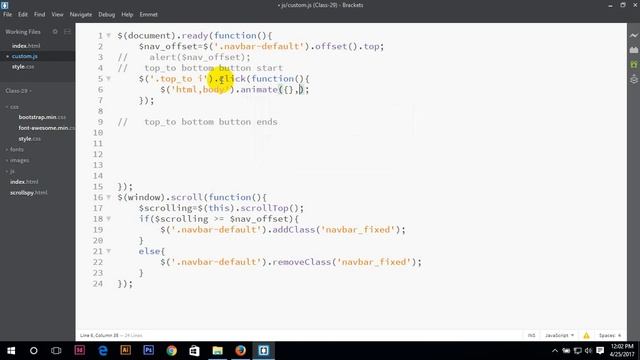
Task: Toggle INS insert mode indicator
Action: point(531,336)
